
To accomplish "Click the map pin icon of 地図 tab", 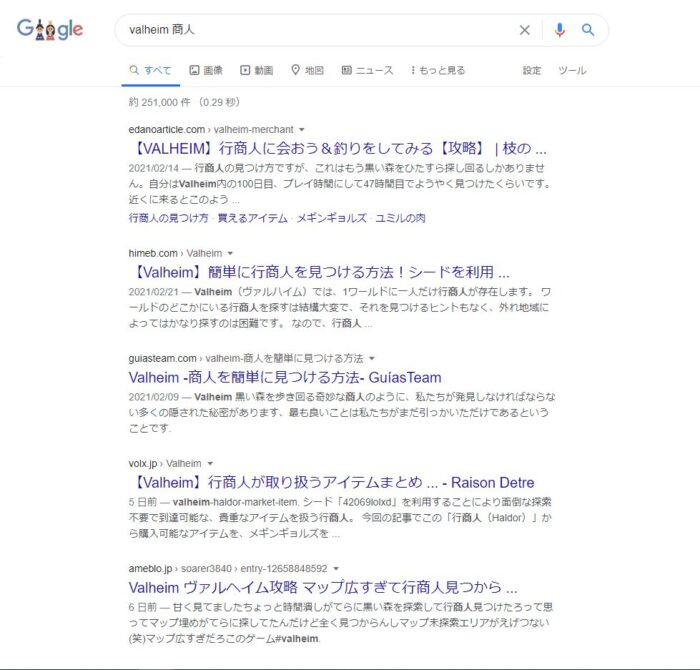I will pos(296,70).
